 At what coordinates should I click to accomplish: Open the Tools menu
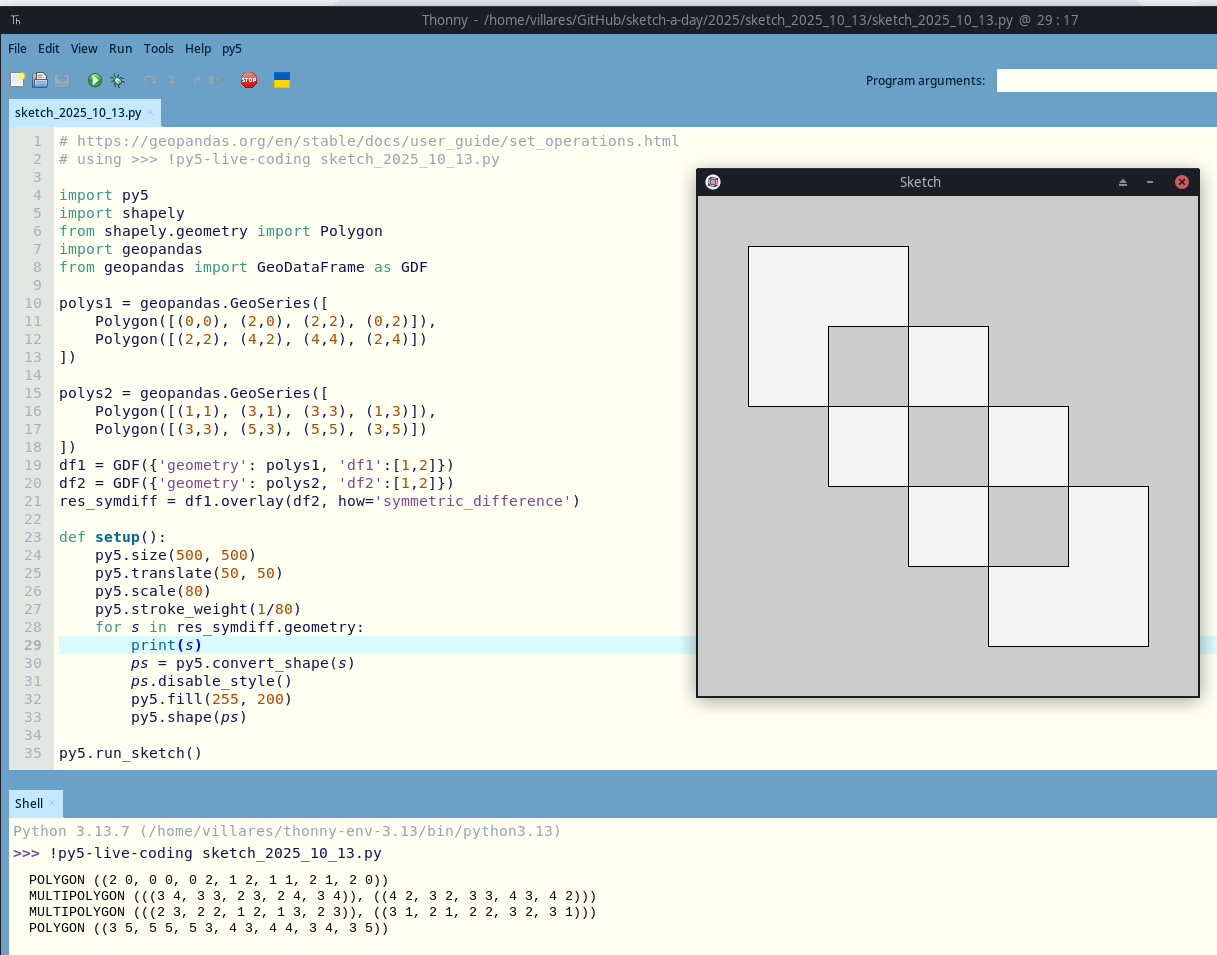click(158, 48)
